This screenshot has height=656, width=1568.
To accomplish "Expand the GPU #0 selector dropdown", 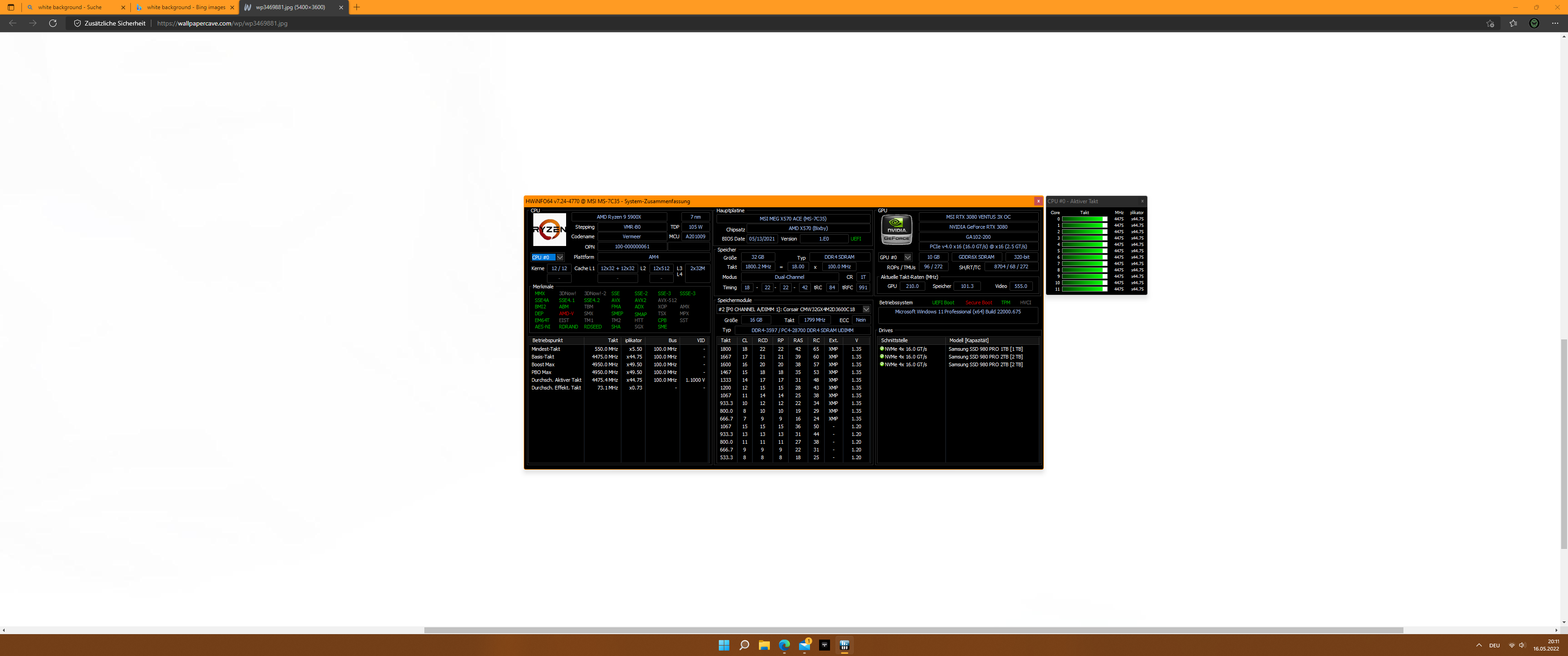I will tap(907, 257).
